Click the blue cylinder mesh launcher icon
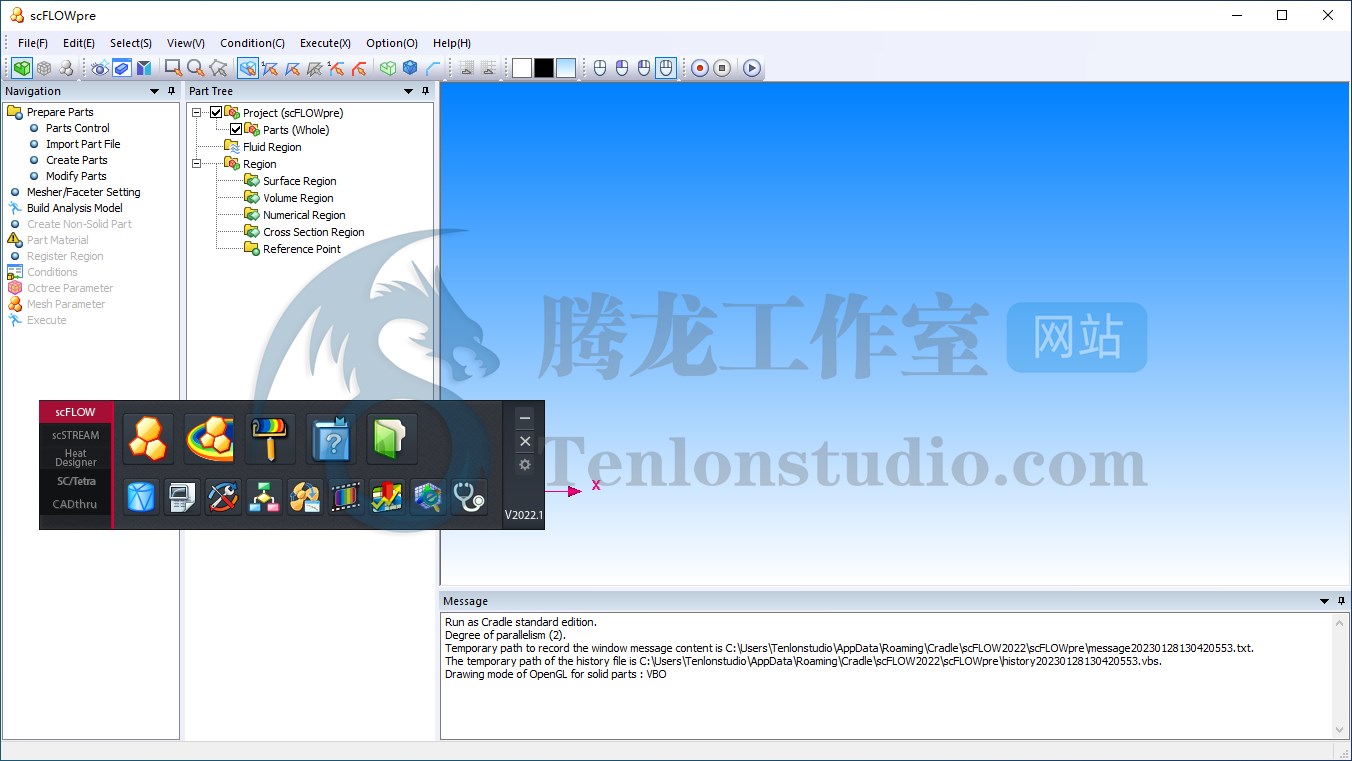Screen dimensions: 1352x761 coord(142,497)
